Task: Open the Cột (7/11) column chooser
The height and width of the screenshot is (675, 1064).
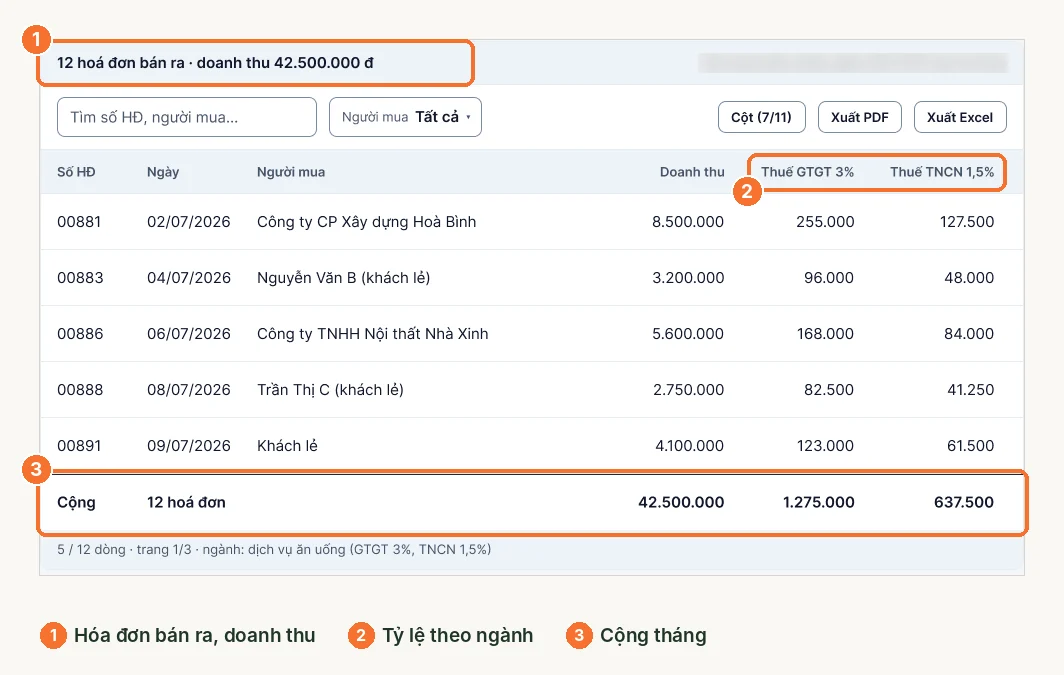Action: (761, 117)
